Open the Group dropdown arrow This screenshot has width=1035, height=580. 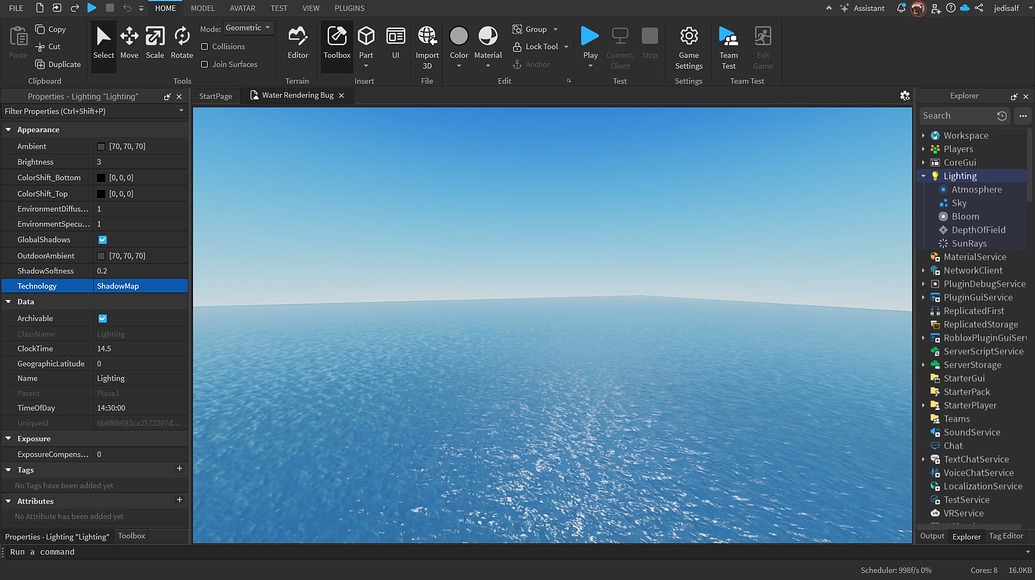[555, 29]
